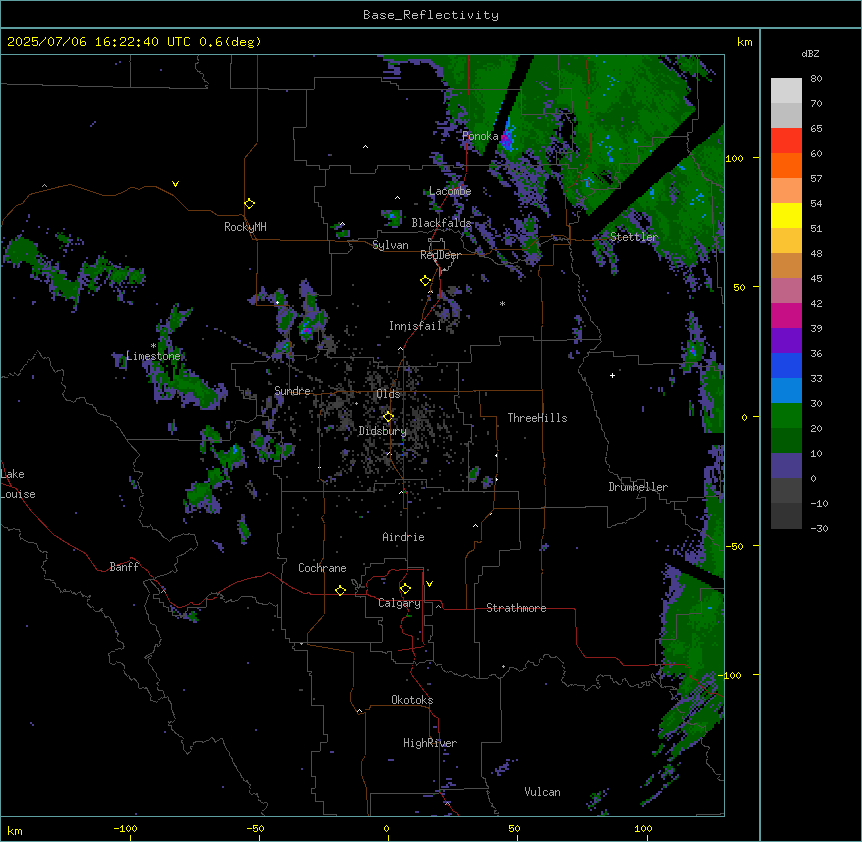Click the Didsbury label
This screenshot has width=862, height=842.
[x=383, y=431]
